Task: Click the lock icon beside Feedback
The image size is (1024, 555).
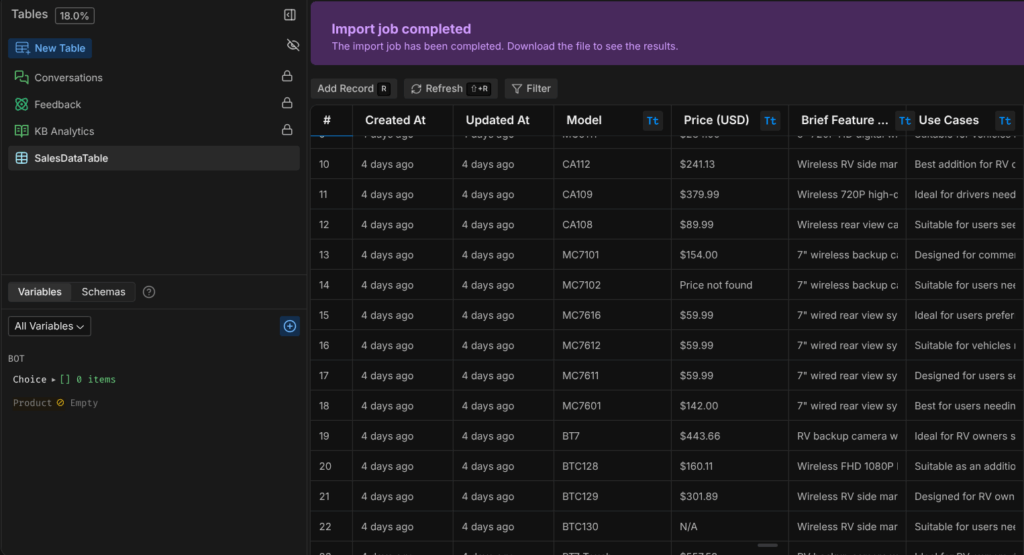Action: pos(287,103)
